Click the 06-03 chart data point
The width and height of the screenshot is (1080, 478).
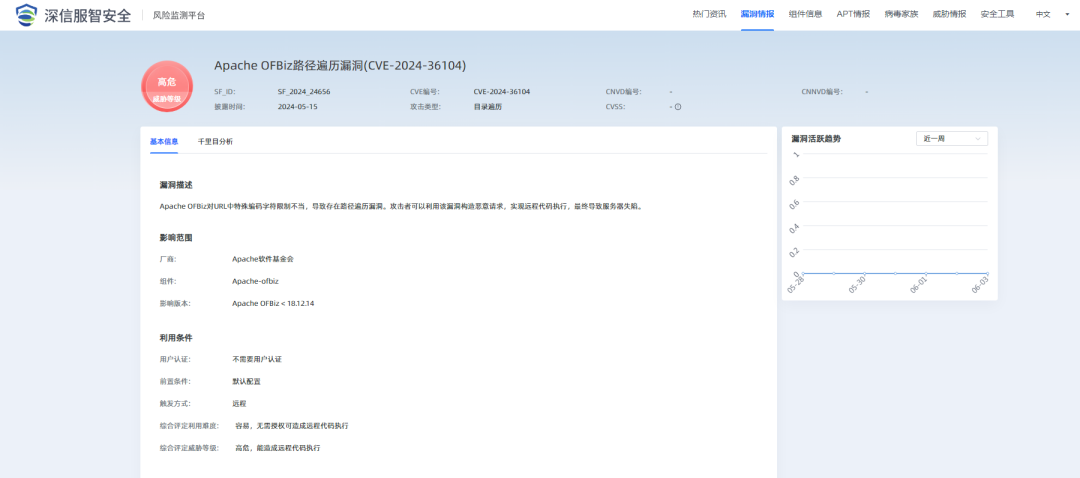pyautogui.click(x=987, y=273)
